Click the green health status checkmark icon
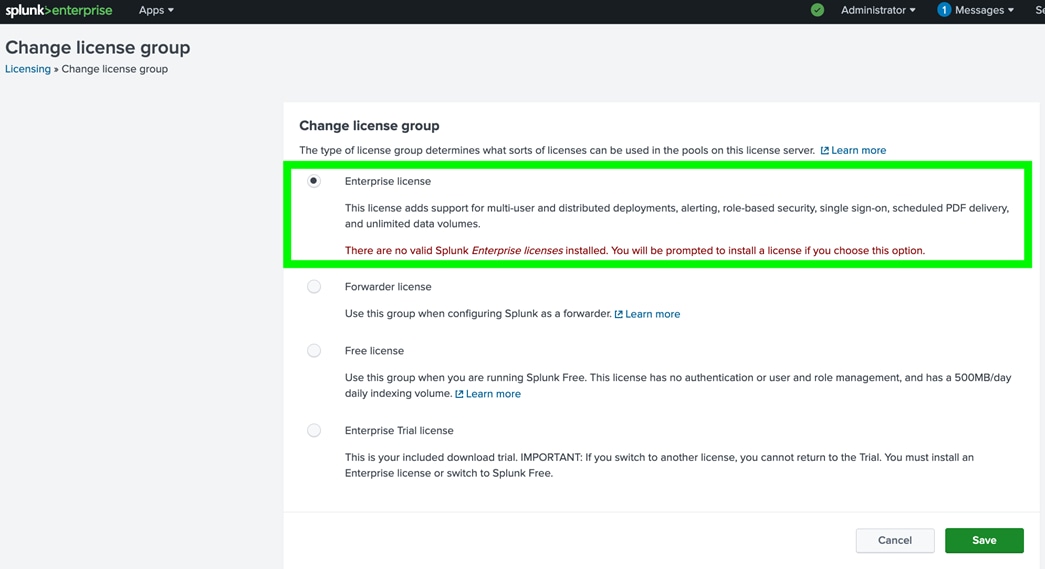The width and height of the screenshot is (1045, 569). pos(817,10)
